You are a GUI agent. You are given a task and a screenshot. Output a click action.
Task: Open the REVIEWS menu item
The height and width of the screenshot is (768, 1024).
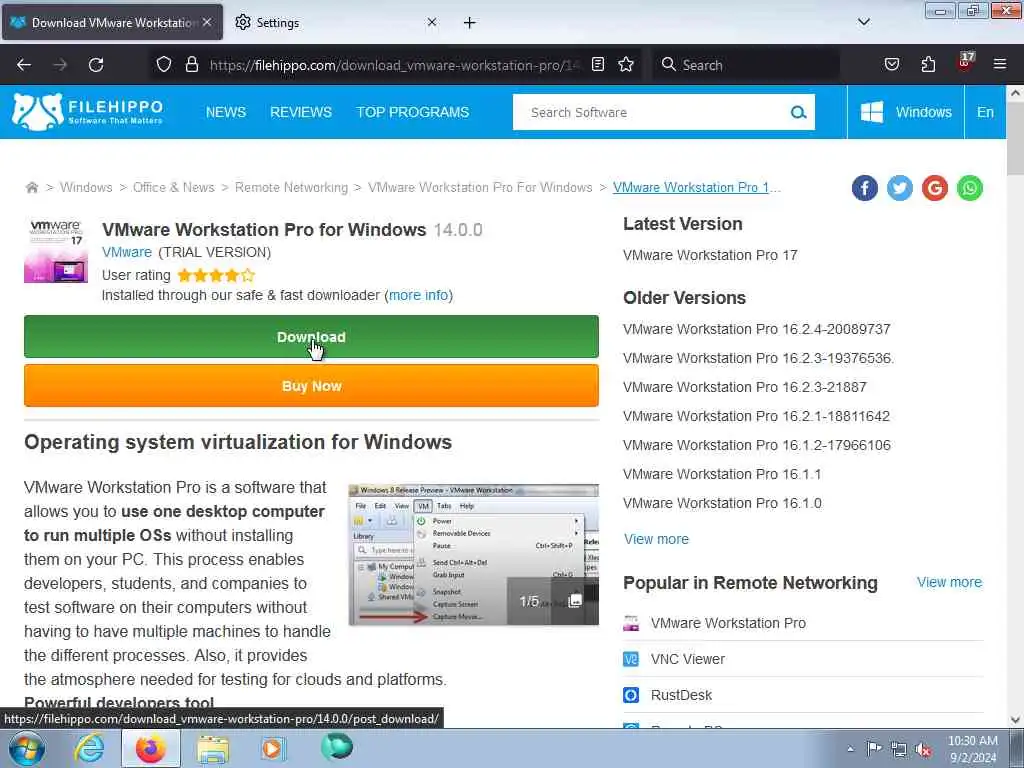coord(301,112)
